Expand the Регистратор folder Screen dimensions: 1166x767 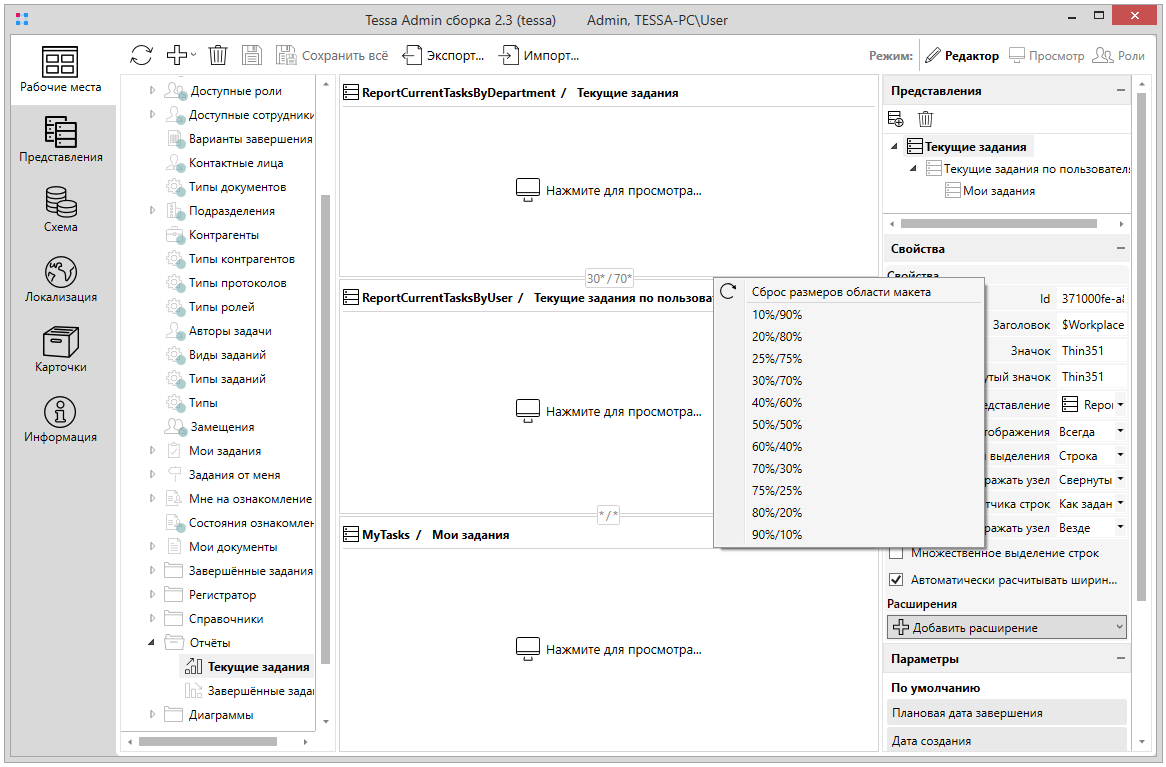coord(152,594)
